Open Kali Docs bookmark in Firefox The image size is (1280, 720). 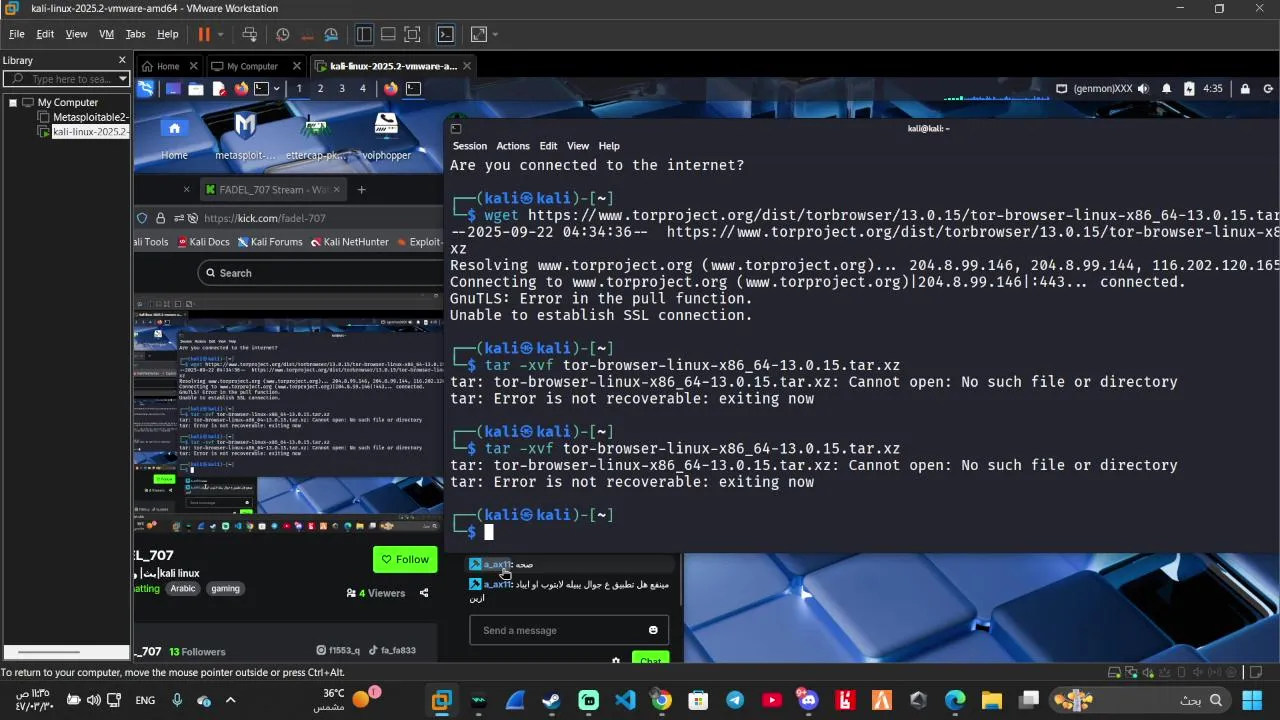(x=203, y=242)
